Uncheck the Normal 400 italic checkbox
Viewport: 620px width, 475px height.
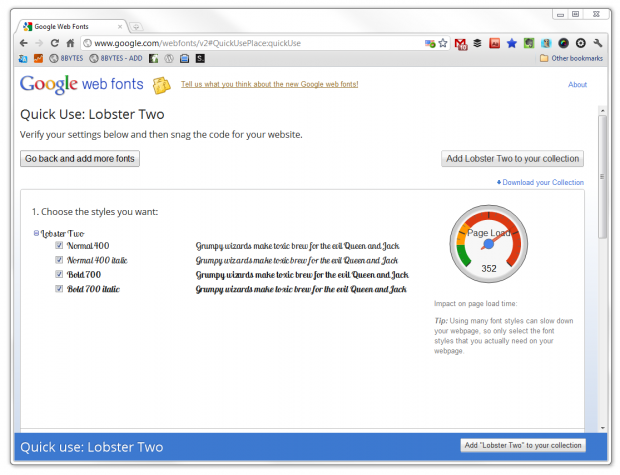(59, 260)
